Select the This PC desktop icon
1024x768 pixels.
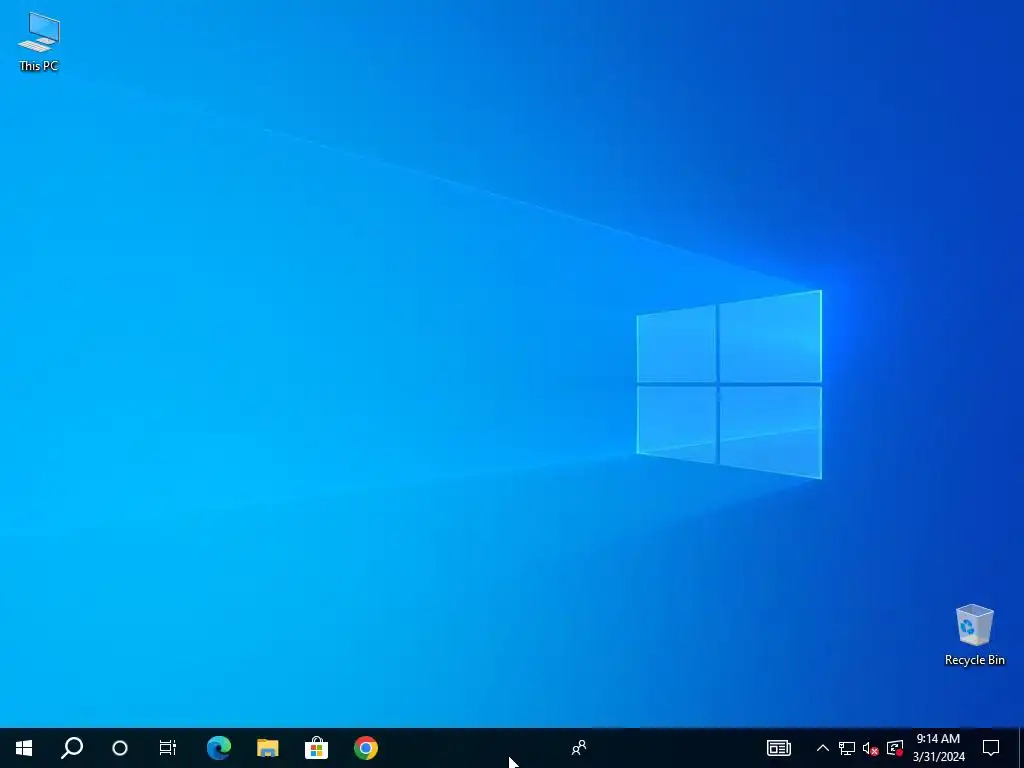[x=39, y=42]
